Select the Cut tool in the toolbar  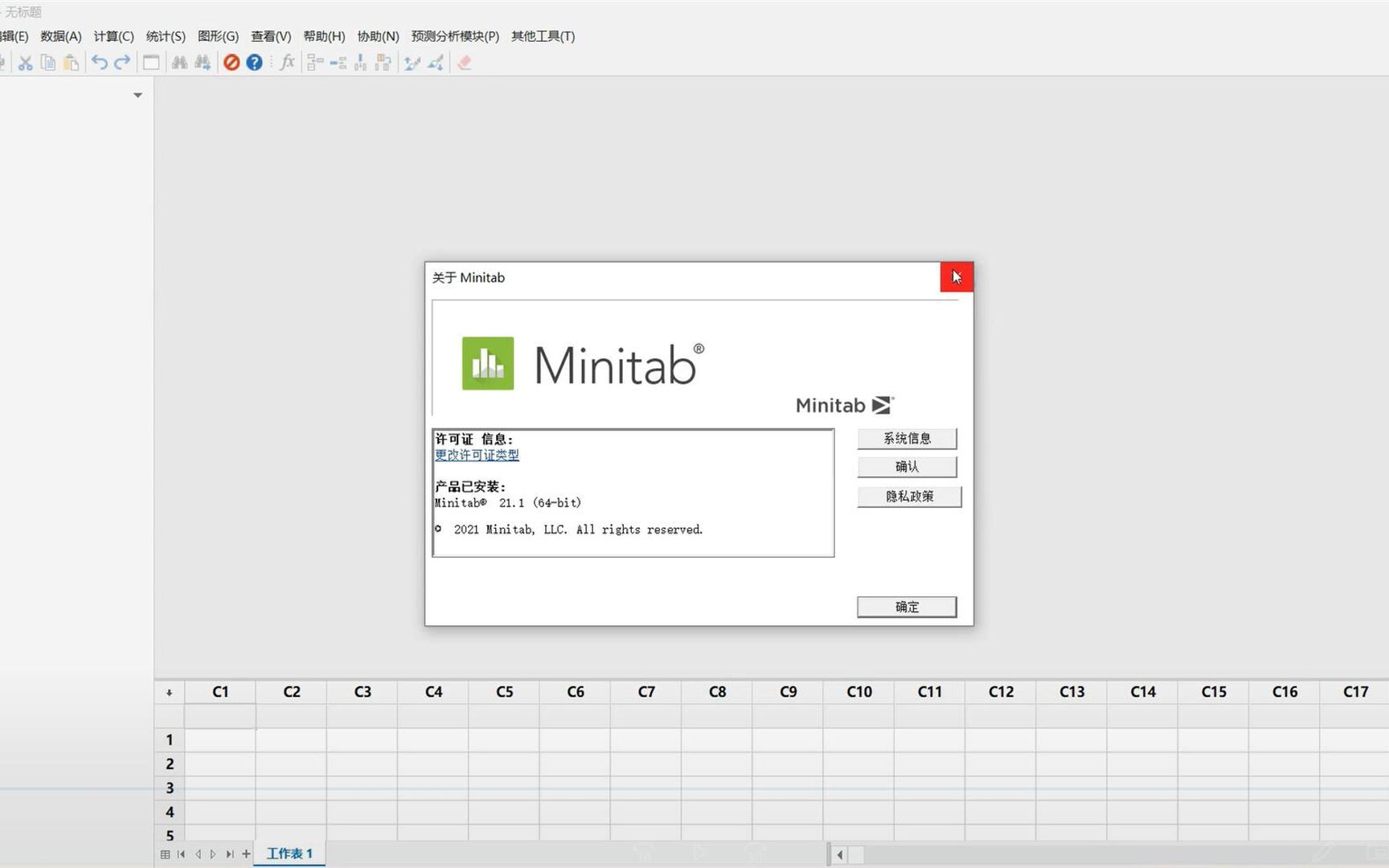[x=25, y=63]
